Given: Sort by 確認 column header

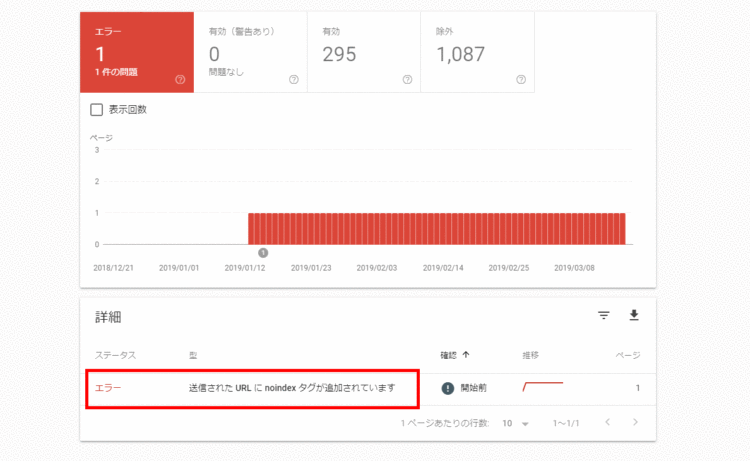Looking at the screenshot, I should pos(455,355).
